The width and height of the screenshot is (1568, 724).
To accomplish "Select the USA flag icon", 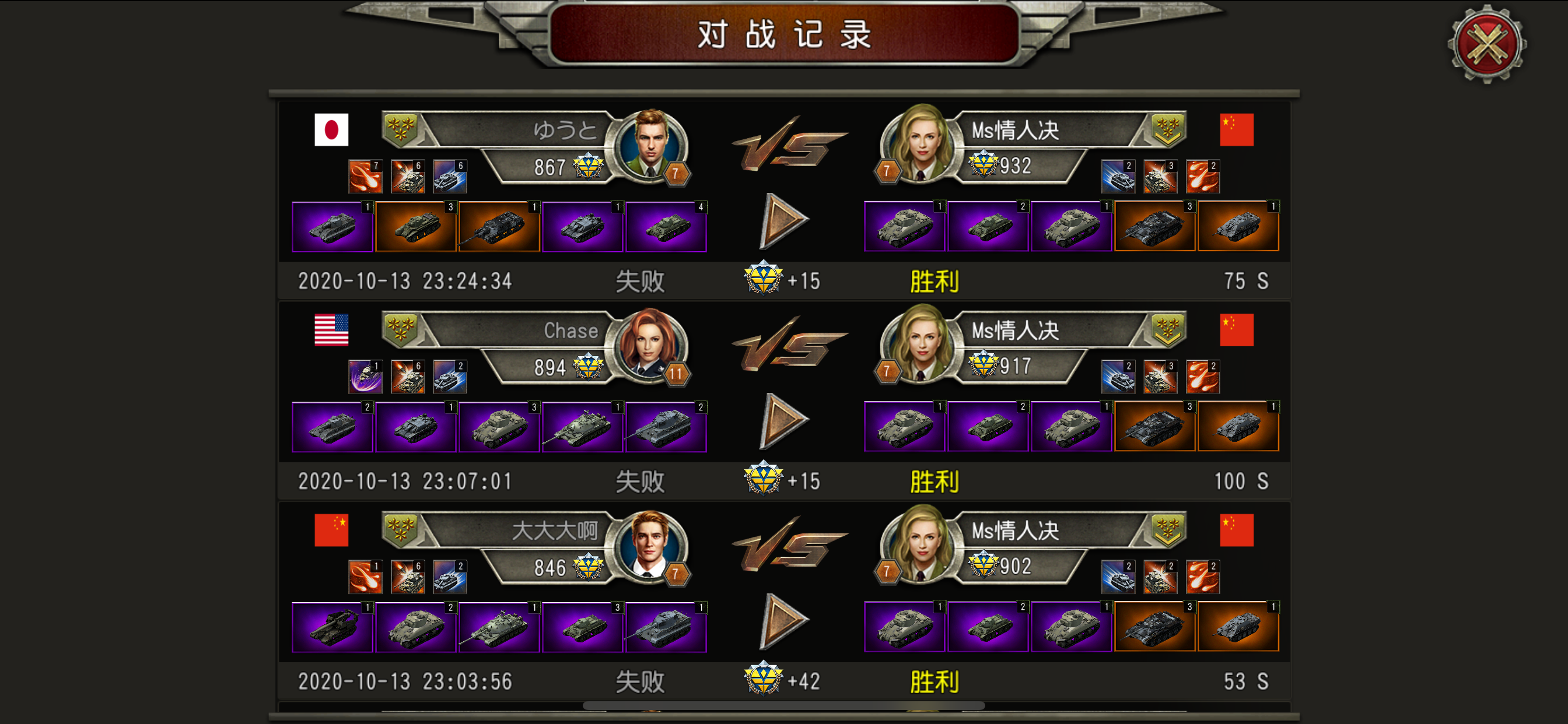I will click(331, 330).
